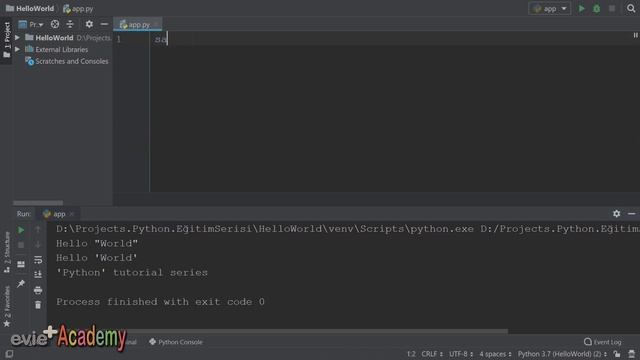
Task: Open Search Everywhere magnifier
Action: (631, 8)
